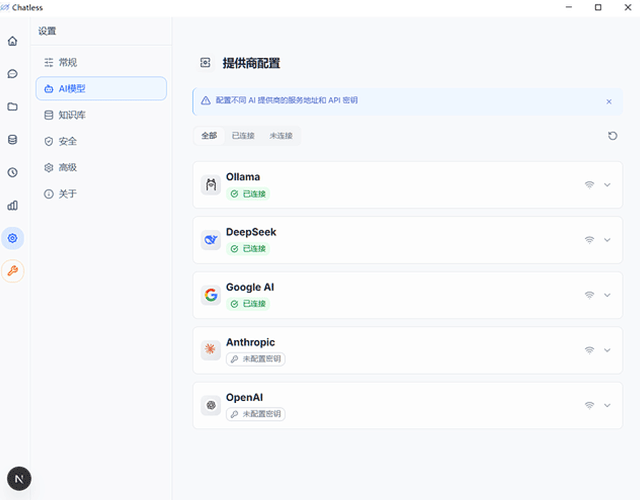This screenshot has width=640, height=500.
Task: Select the blue settings gear sidebar icon
Action: click(x=13, y=238)
